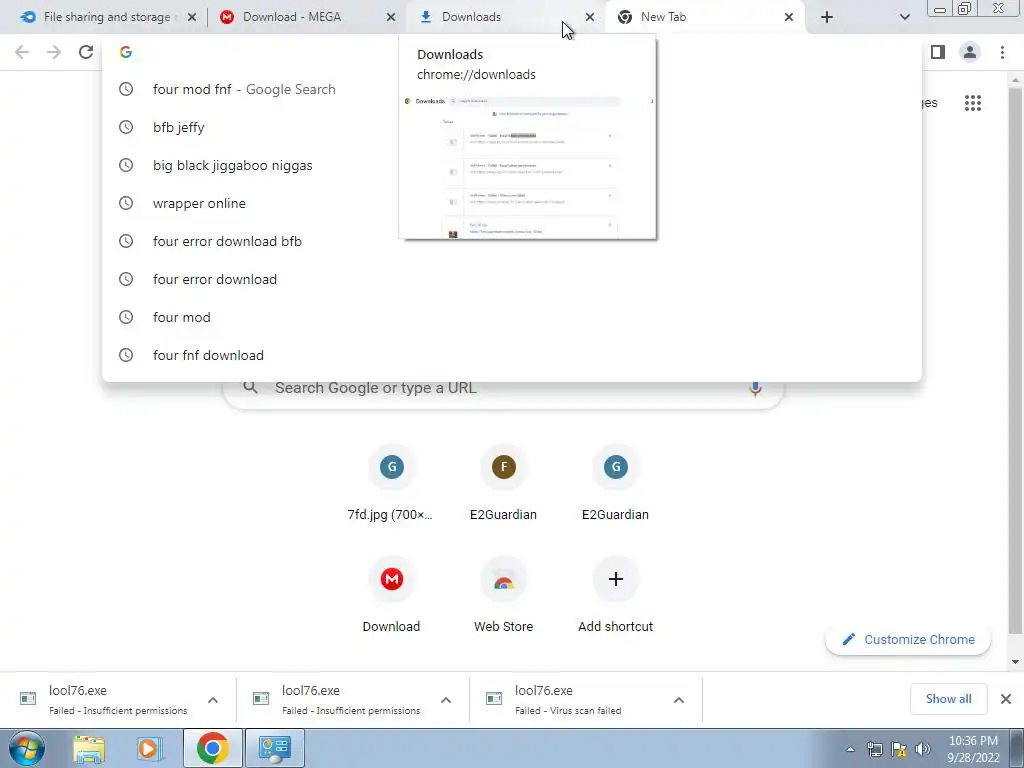Click the page vertical scrollbar
Viewport: 1024px width, 768px height.
point(1015,359)
